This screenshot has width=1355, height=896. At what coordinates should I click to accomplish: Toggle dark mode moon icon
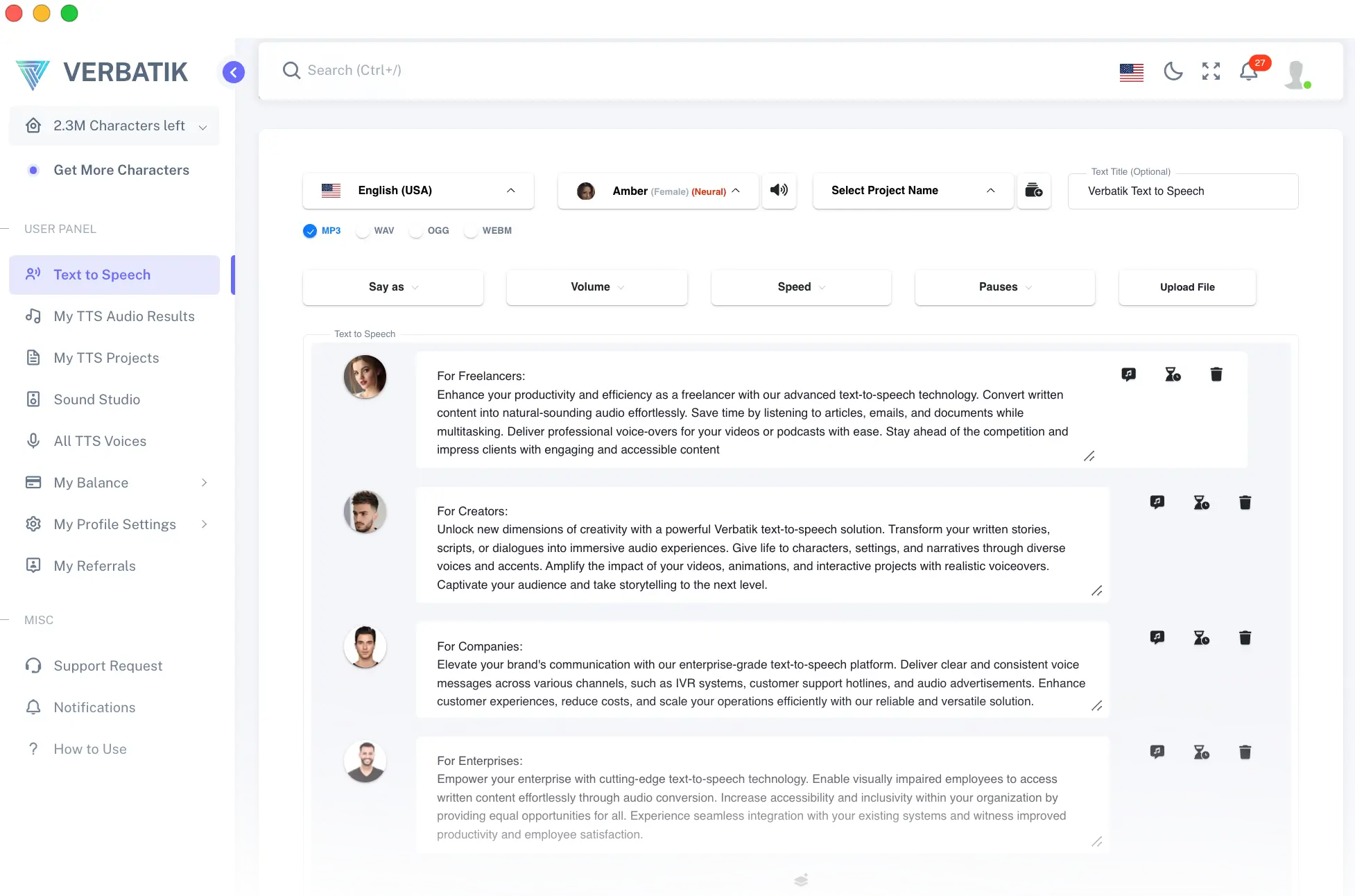[x=1173, y=71]
